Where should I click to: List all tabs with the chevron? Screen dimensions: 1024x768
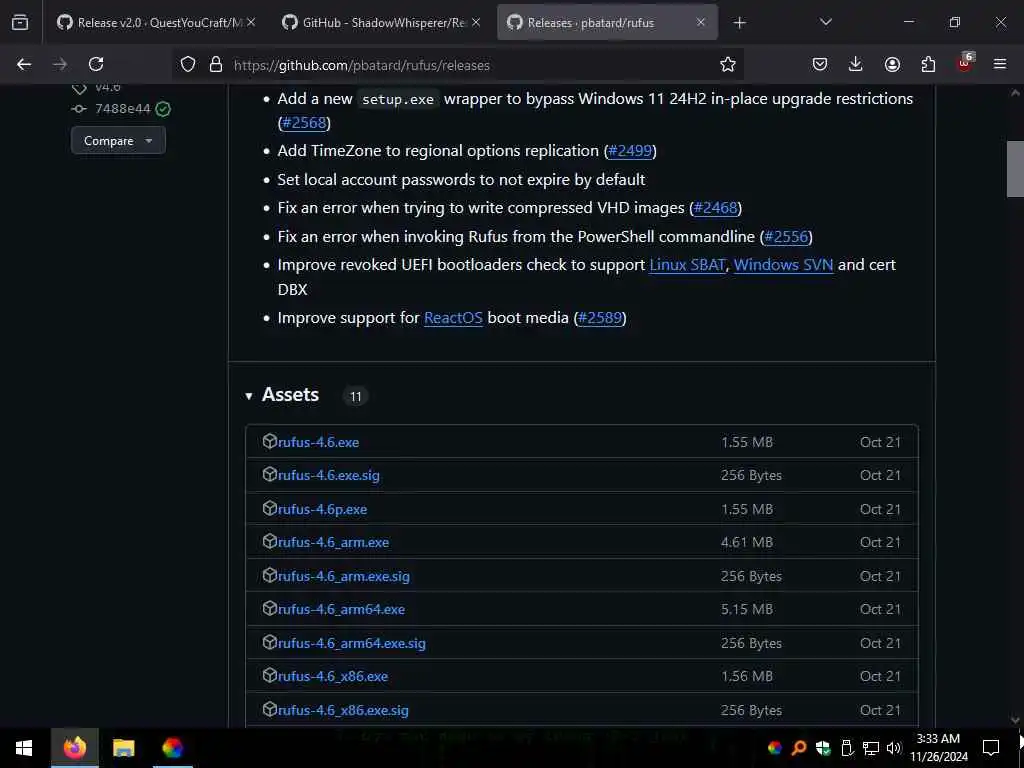click(826, 22)
